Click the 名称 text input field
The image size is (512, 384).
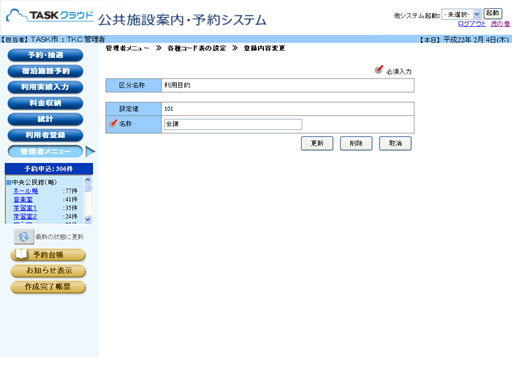point(233,124)
